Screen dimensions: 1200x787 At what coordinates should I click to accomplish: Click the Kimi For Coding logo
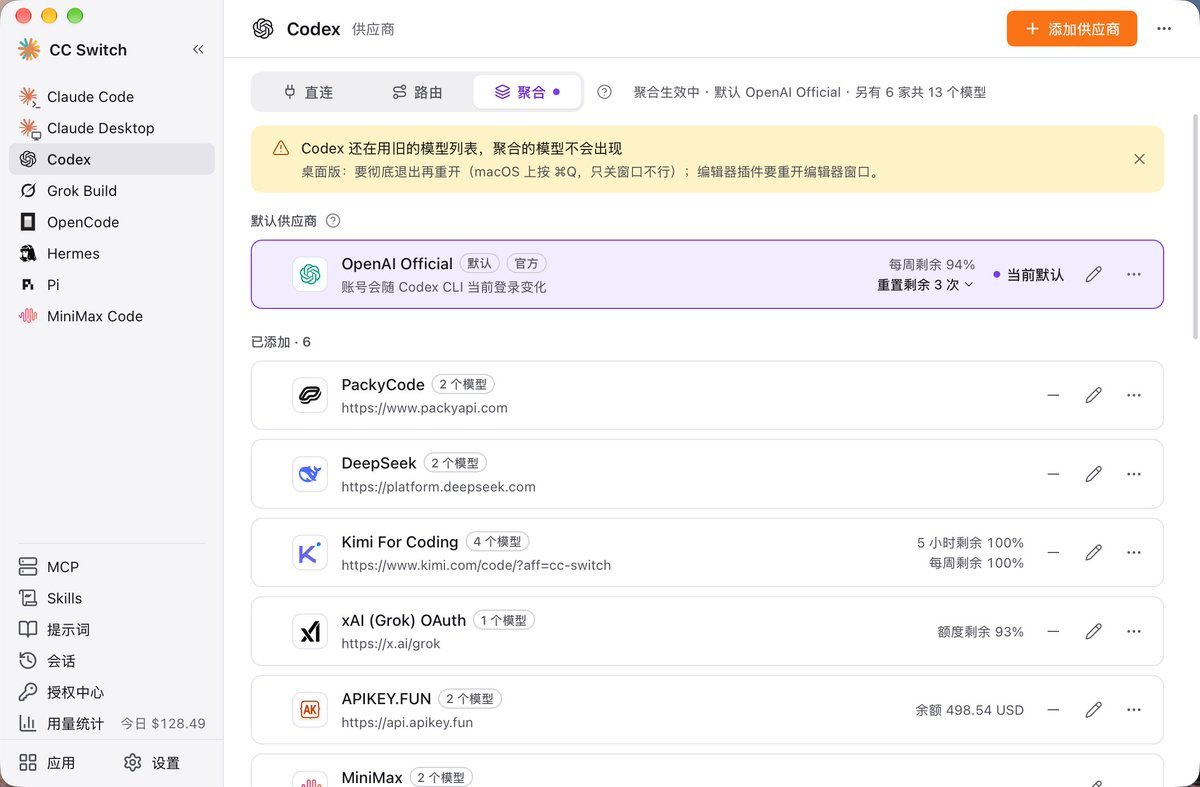tap(310, 552)
